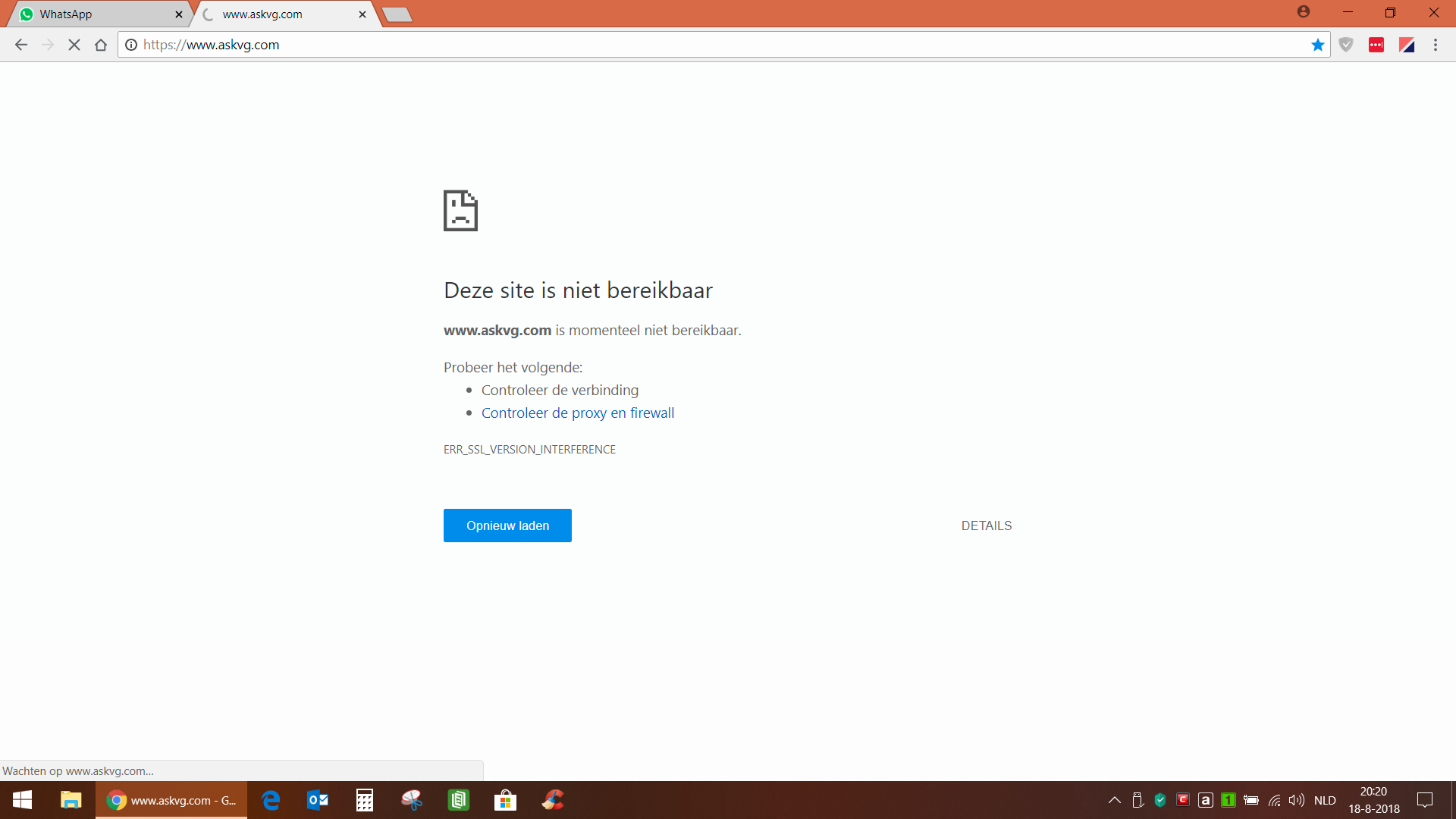Click the Opnieuw laden button
The image size is (1456, 819).
pyautogui.click(x=507, y=526)
